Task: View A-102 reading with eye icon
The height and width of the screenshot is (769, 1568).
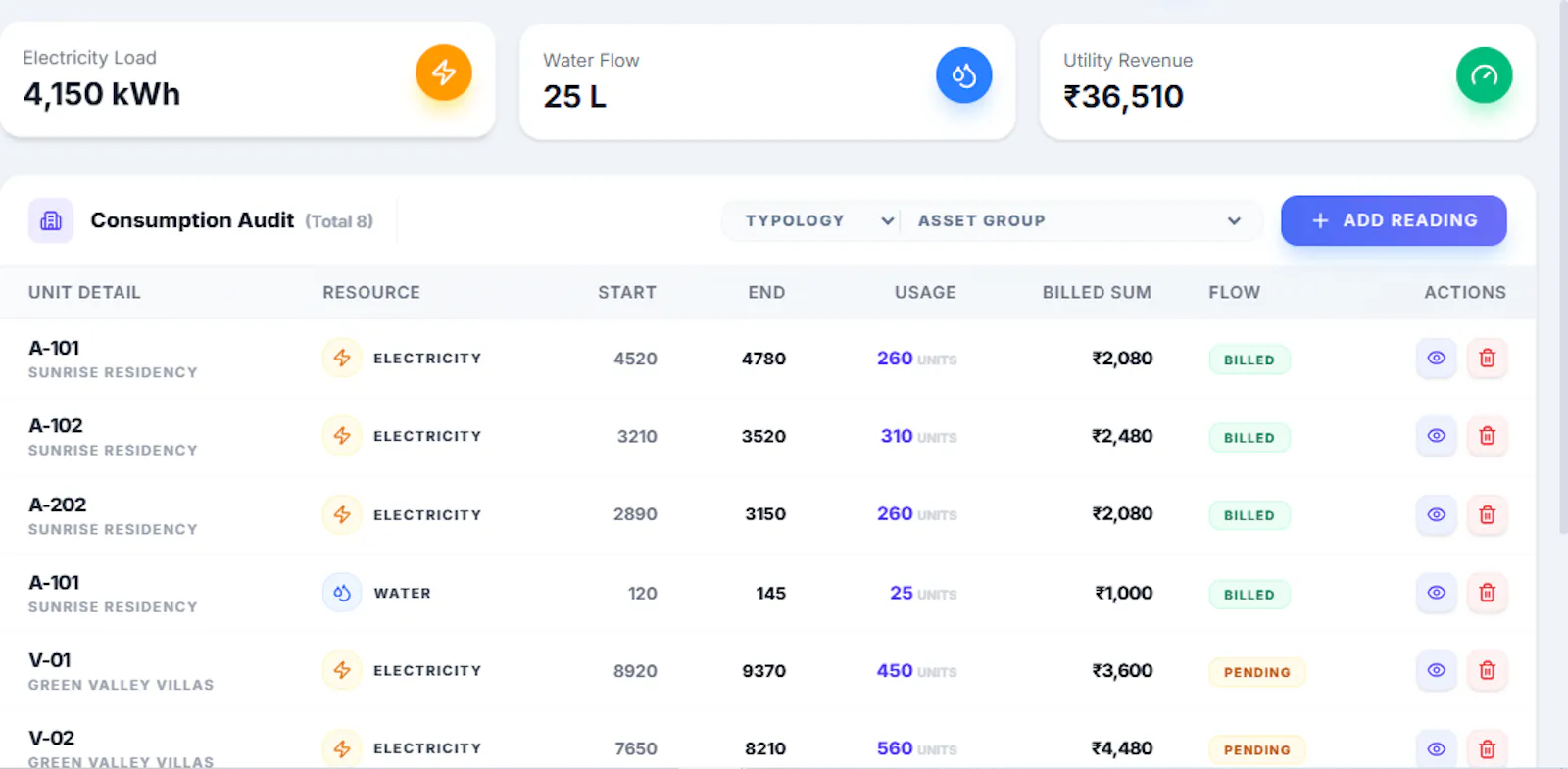Action: click(x=1437, y=436)
